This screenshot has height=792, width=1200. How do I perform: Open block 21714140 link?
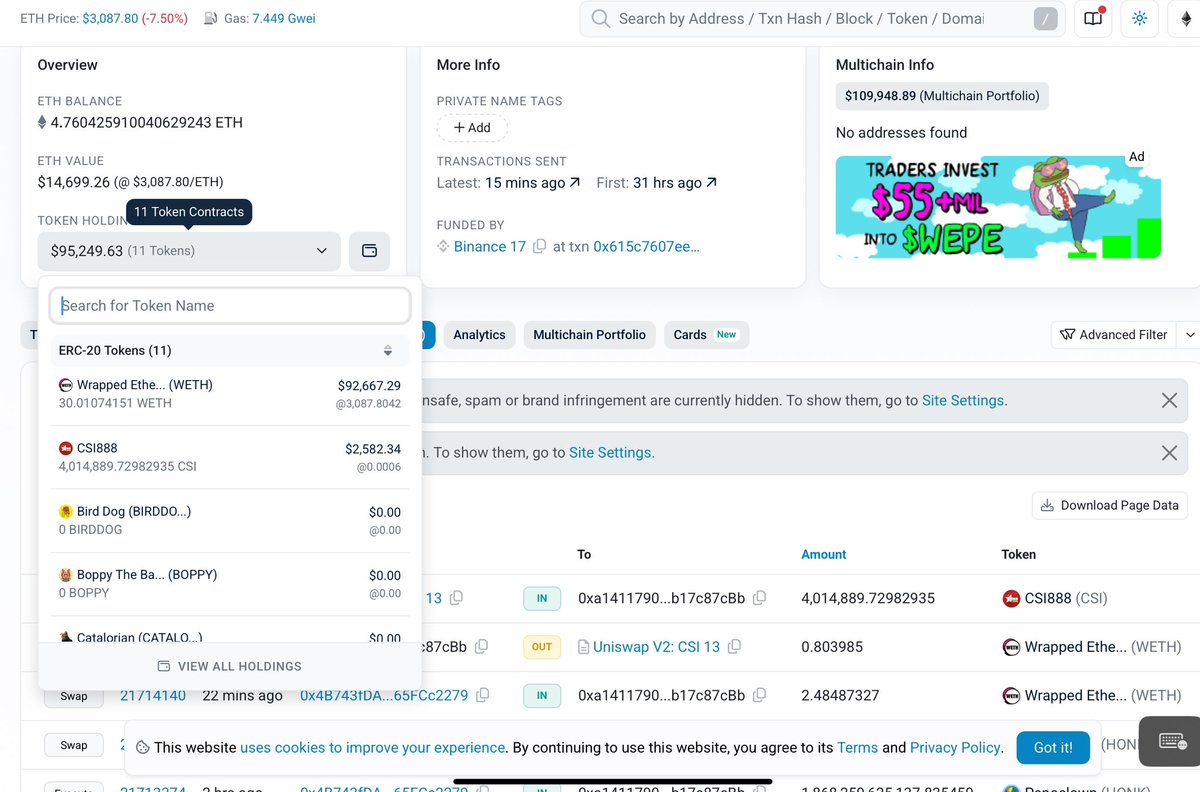pyautogui.click(x=153, y=695)
